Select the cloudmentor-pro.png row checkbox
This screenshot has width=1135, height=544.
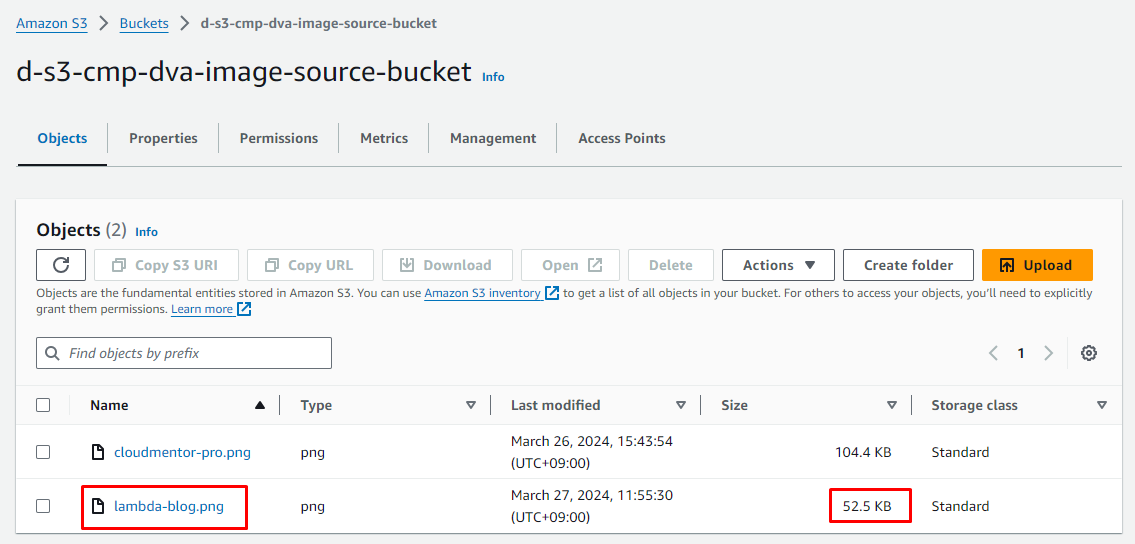[x=43, y=452]
